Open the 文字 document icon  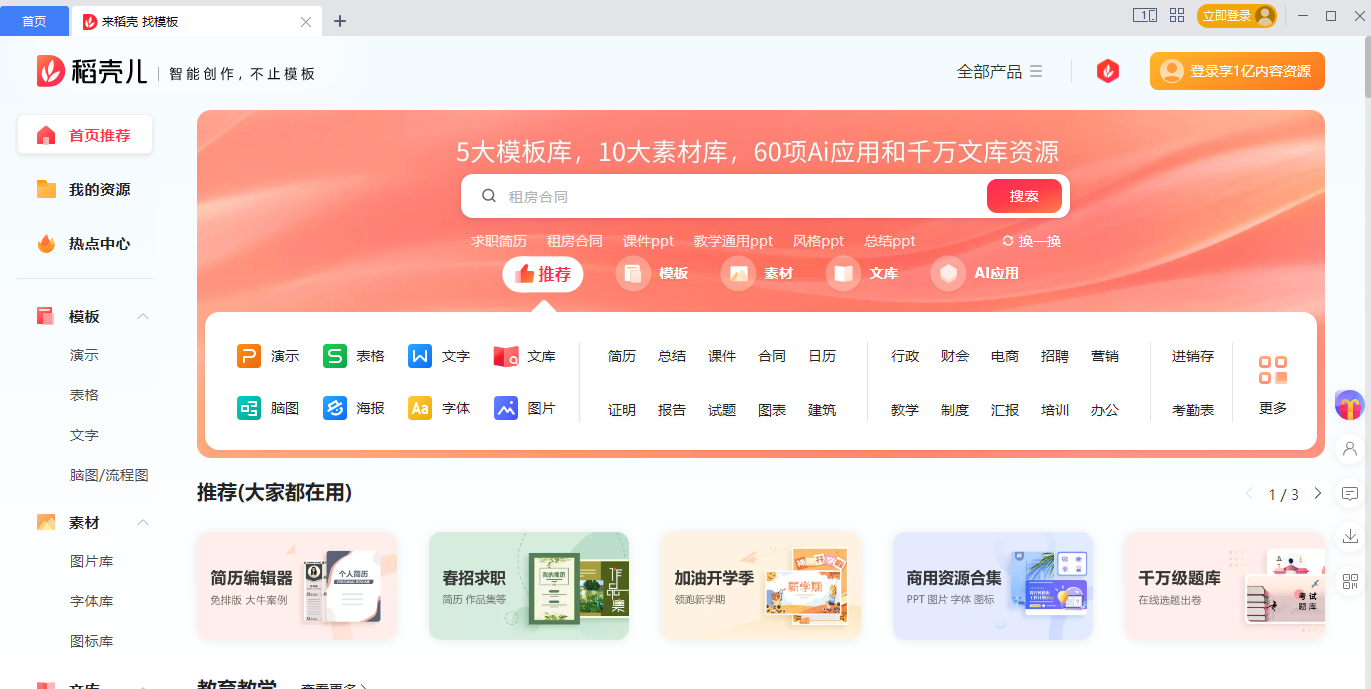[x=420, y=356]
